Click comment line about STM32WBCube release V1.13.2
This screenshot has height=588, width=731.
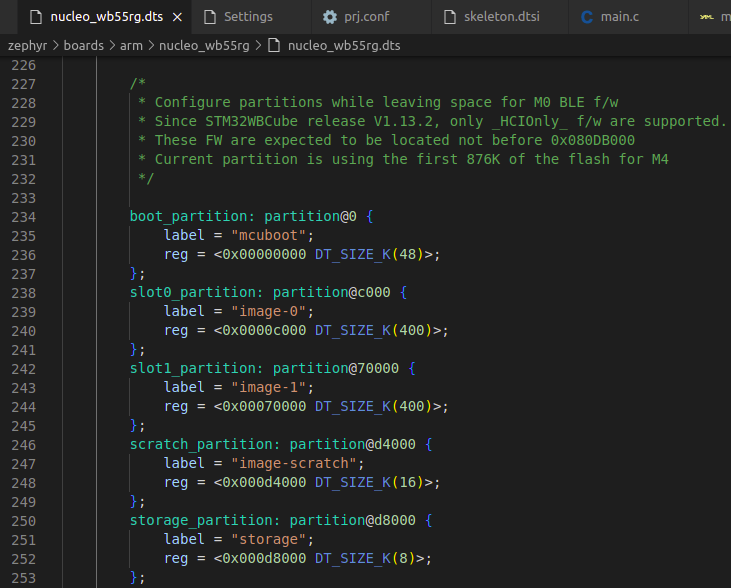432,122
